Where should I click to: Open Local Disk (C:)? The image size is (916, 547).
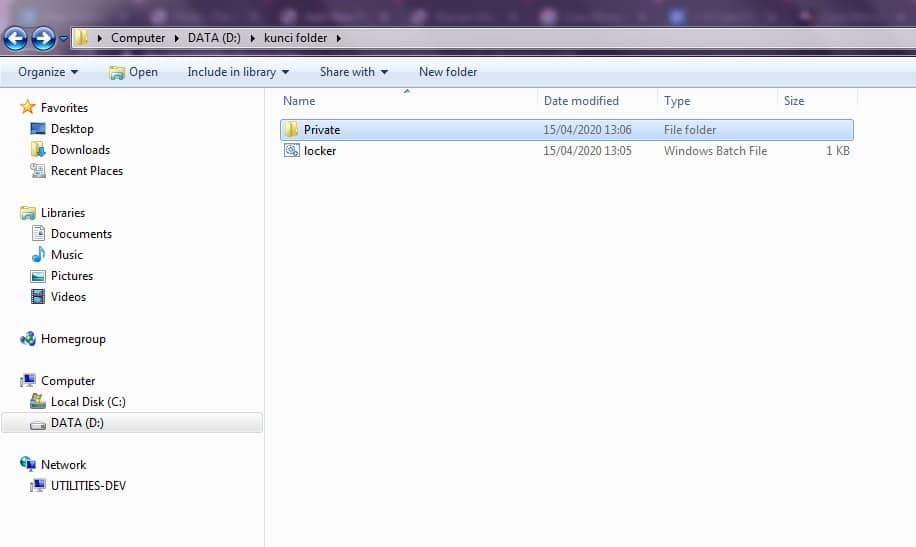pos(88,402)
